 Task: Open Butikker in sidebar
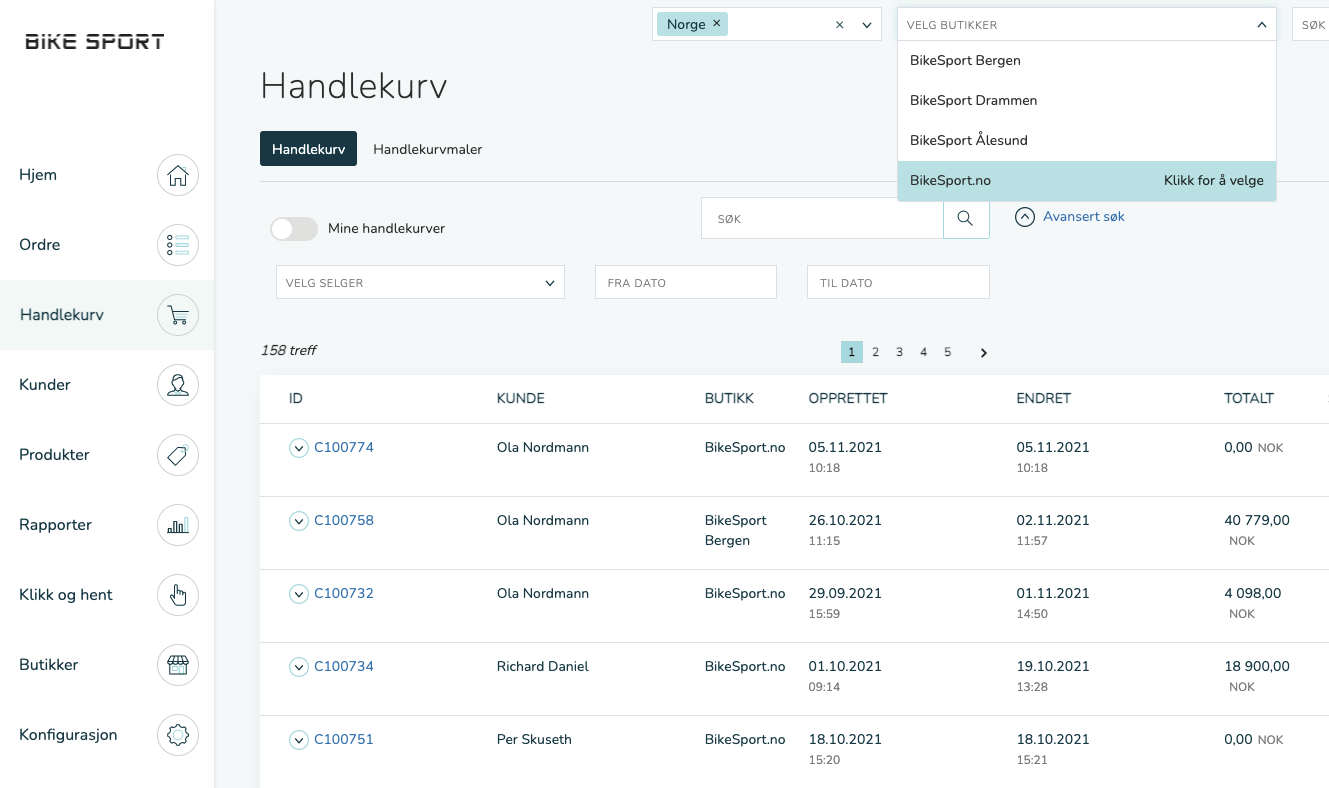pyautogui.click(x=49, y=665)
